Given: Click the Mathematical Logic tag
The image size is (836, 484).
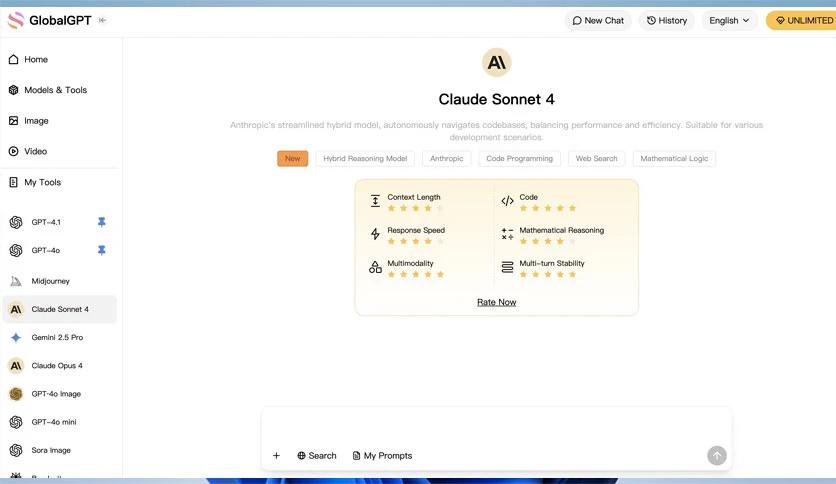Looking at the screenshot, I should (x=674, y=158).
